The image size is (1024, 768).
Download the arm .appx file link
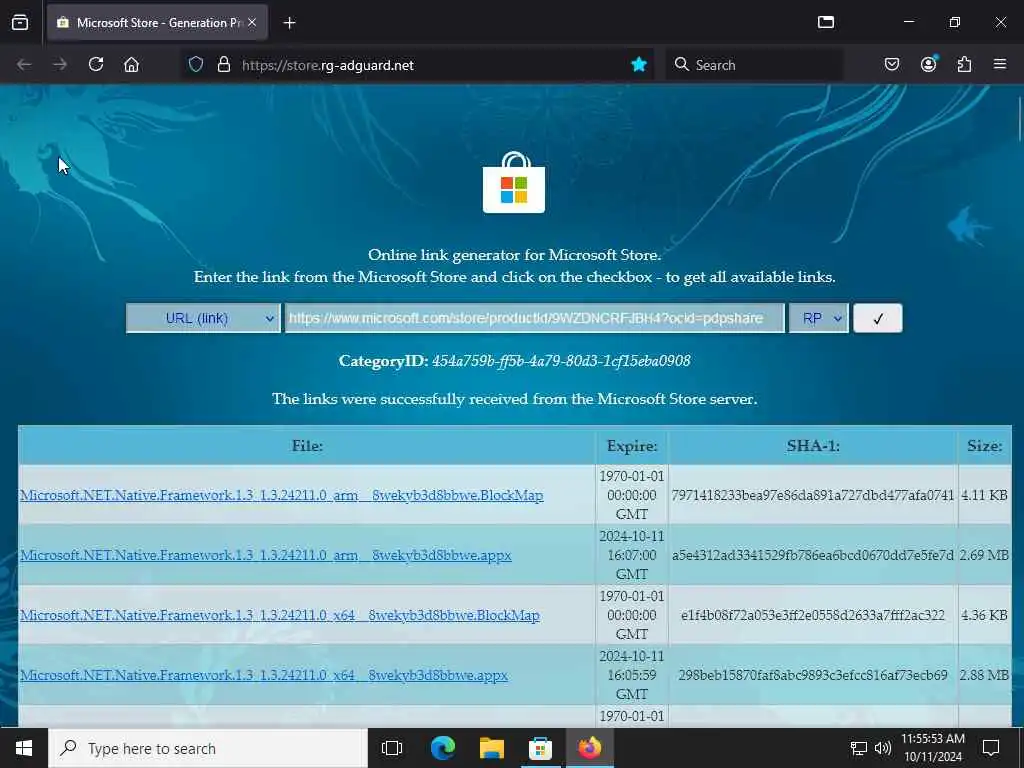tap(266, 555)
